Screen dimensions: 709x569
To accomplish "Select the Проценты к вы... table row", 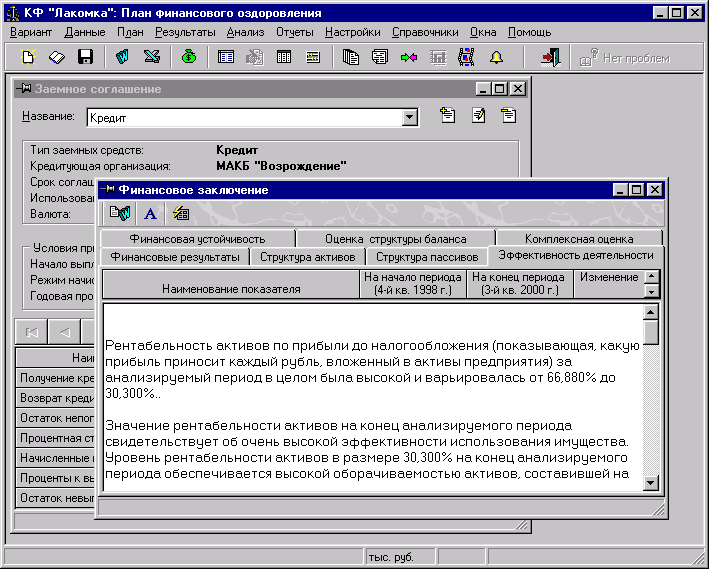I will [x=56, y=478].
